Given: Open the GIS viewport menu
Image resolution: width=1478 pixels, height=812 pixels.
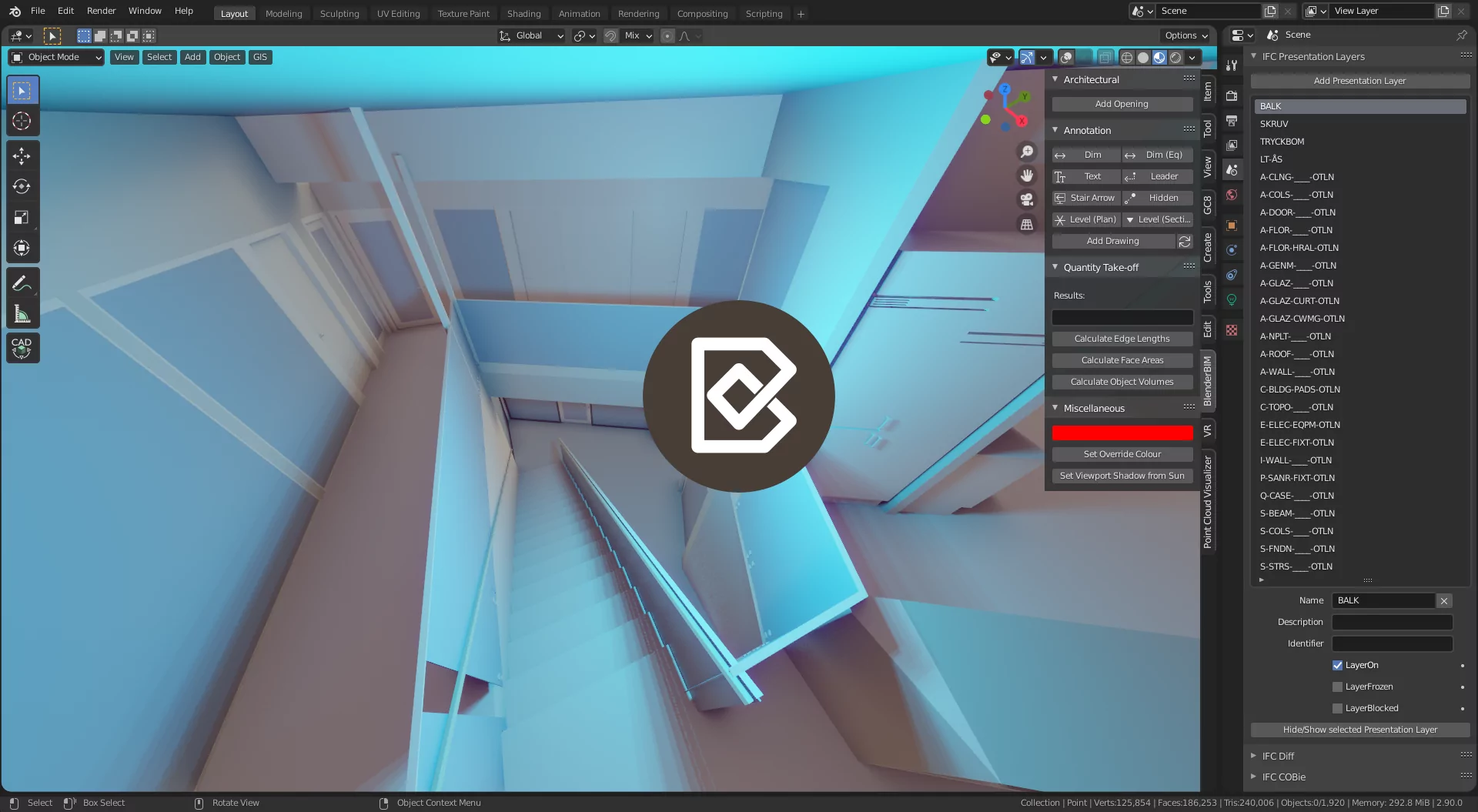Looking at the screenshot, I should (x=260, y=57).
